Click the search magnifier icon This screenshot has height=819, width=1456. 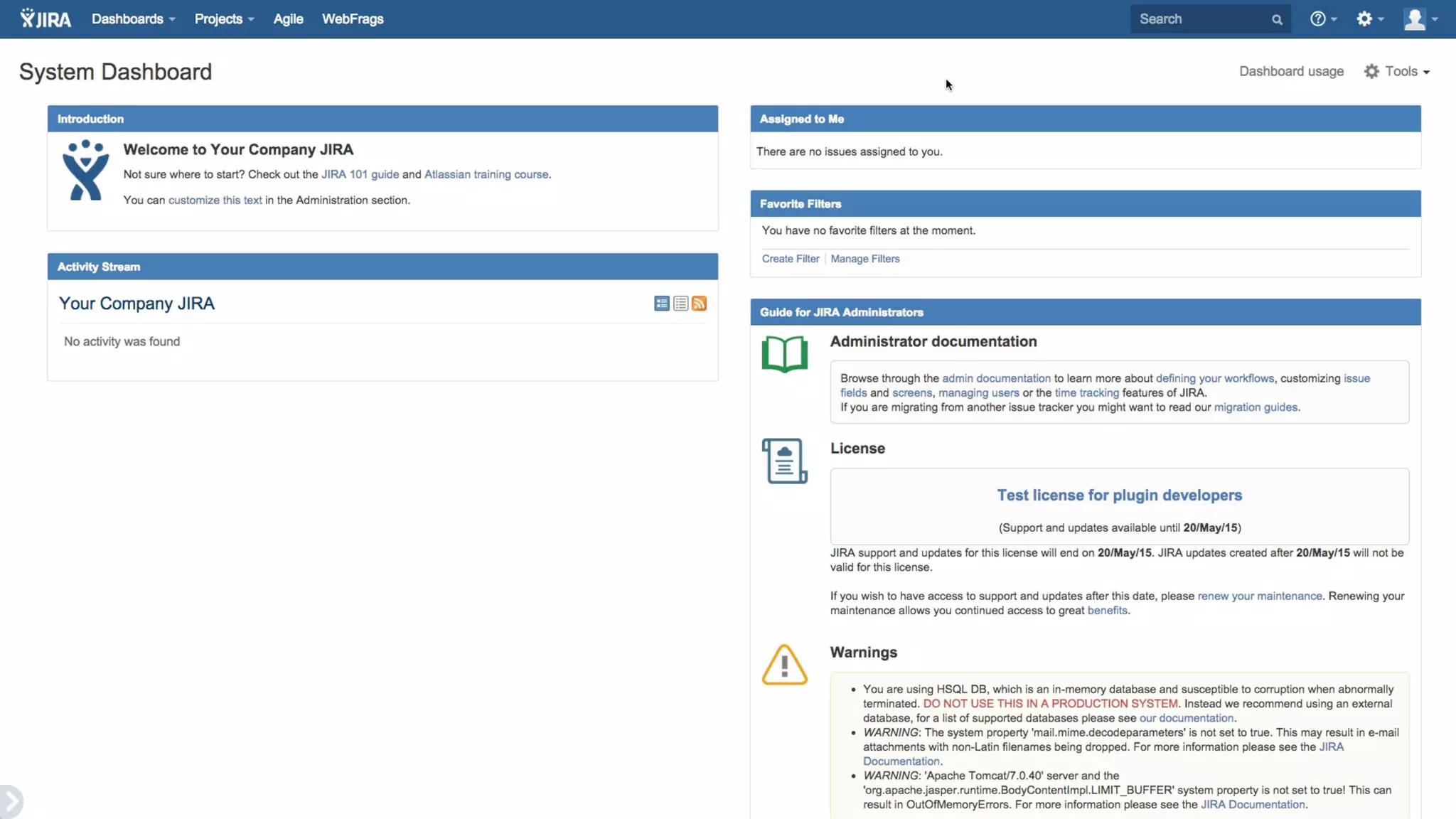pyautogui.click(x=1277, y=20)
